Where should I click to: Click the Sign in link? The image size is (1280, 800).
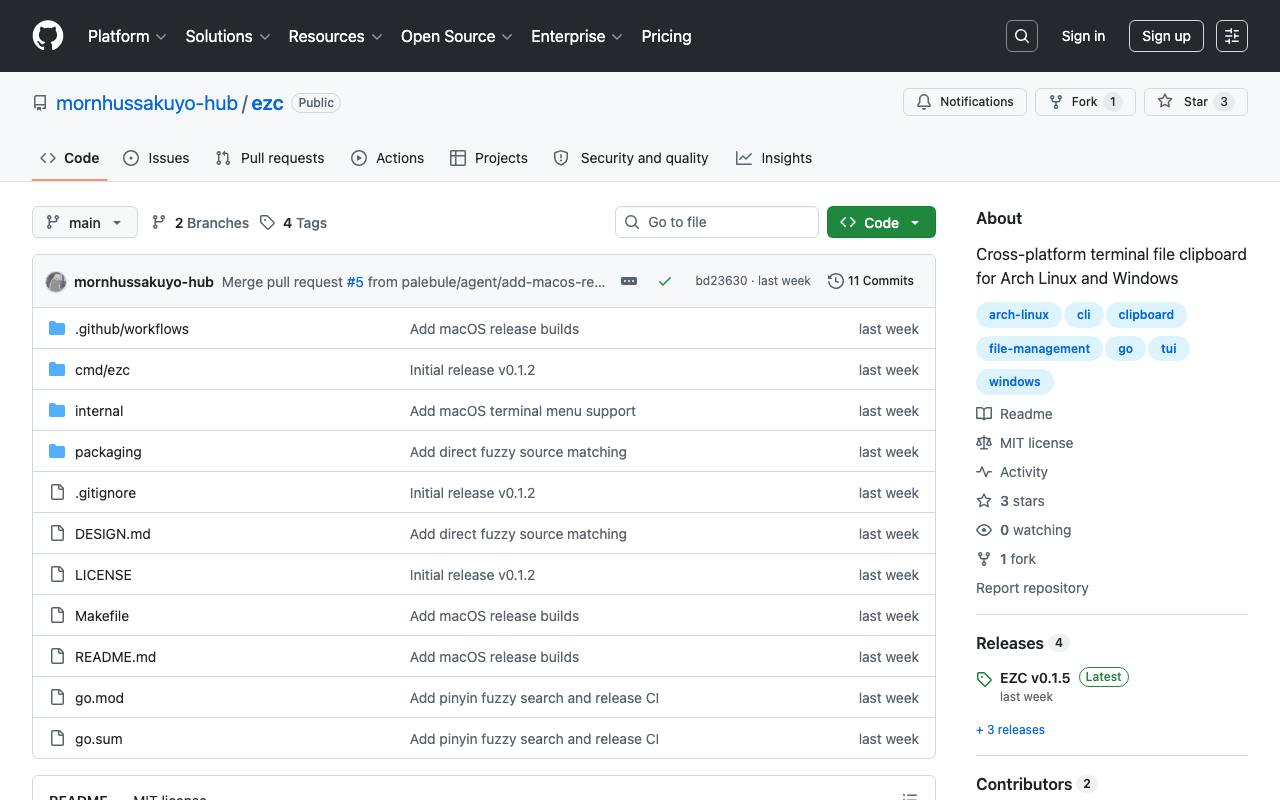[1083, 36]
